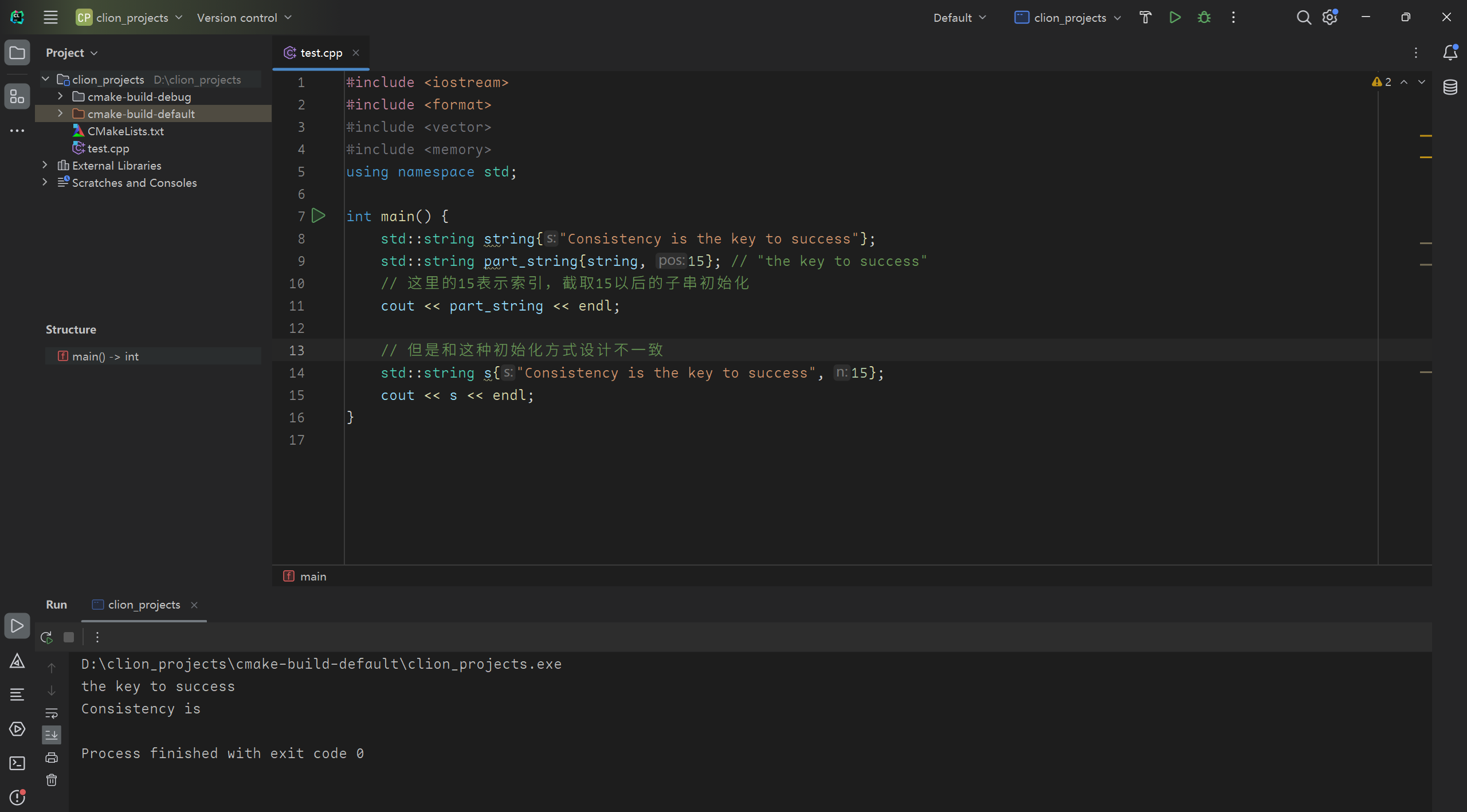Image resolution: width=1467 pixels, height=812 pixels.
Task: Clear console output with the trash icon
Action: point(51,779)
